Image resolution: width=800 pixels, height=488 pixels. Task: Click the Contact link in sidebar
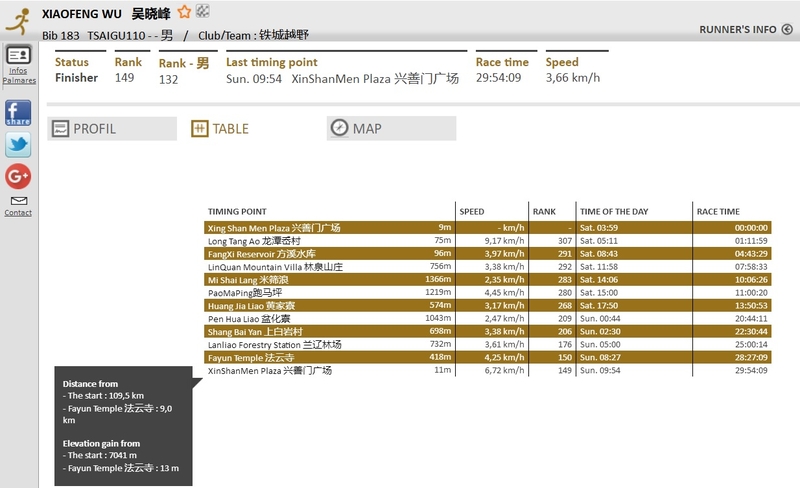tap(18, 213)
